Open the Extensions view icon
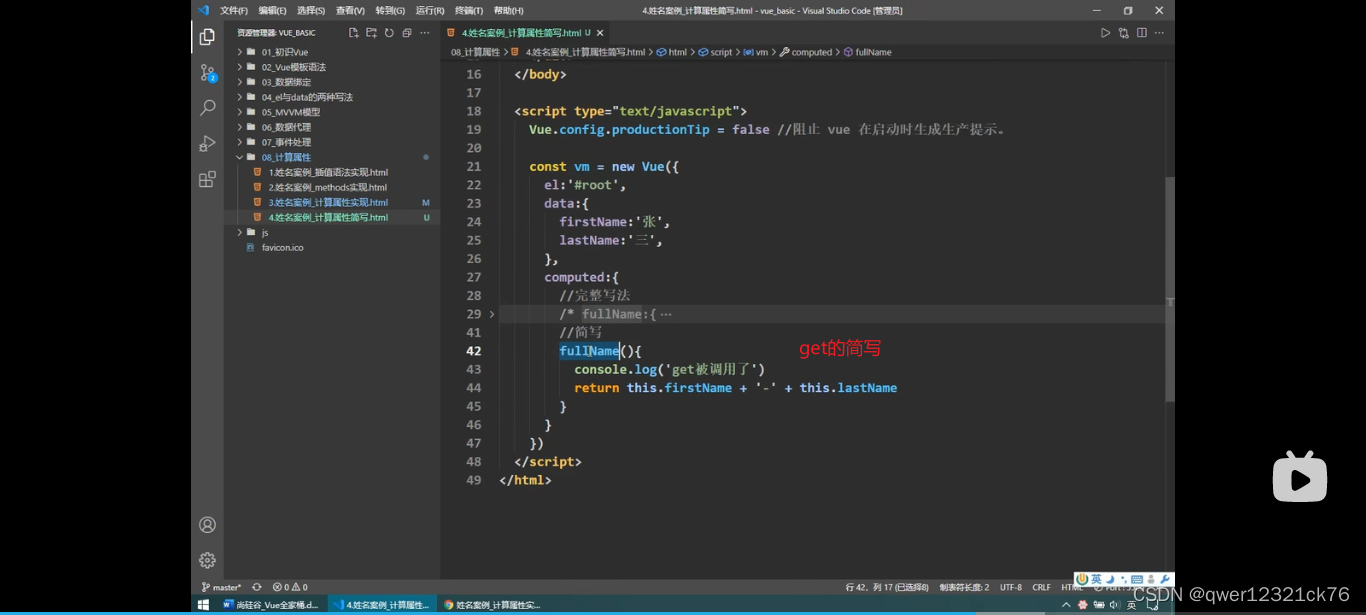 coord(207,179)
